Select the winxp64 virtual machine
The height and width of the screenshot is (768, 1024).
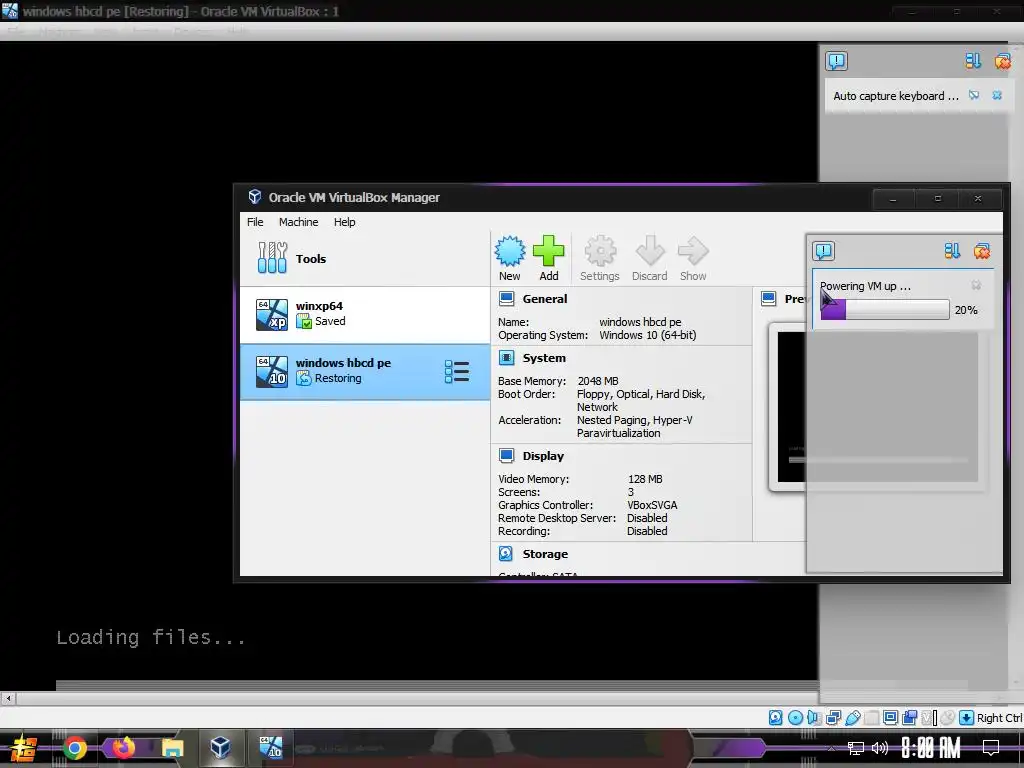tap(364, 314)
